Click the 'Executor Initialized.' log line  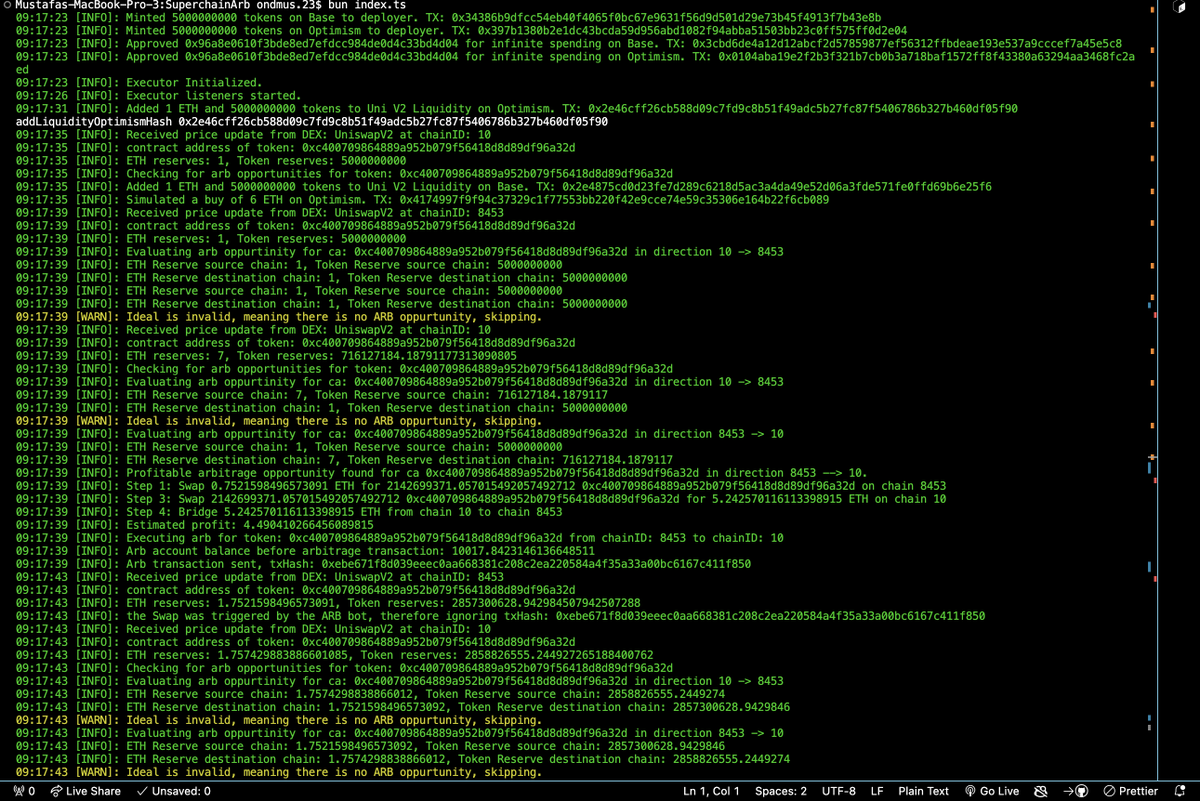(x=139, y=83)
